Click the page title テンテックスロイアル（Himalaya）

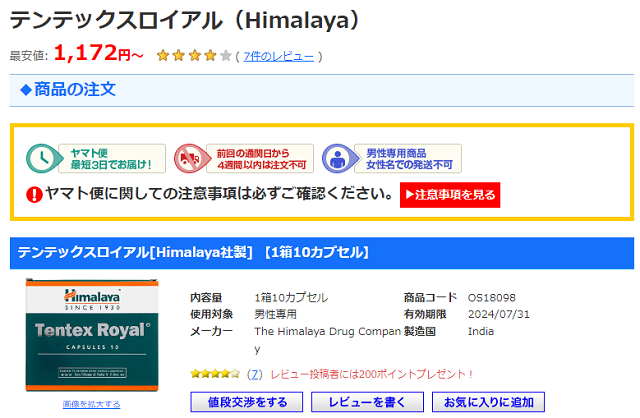pos(185,20)
